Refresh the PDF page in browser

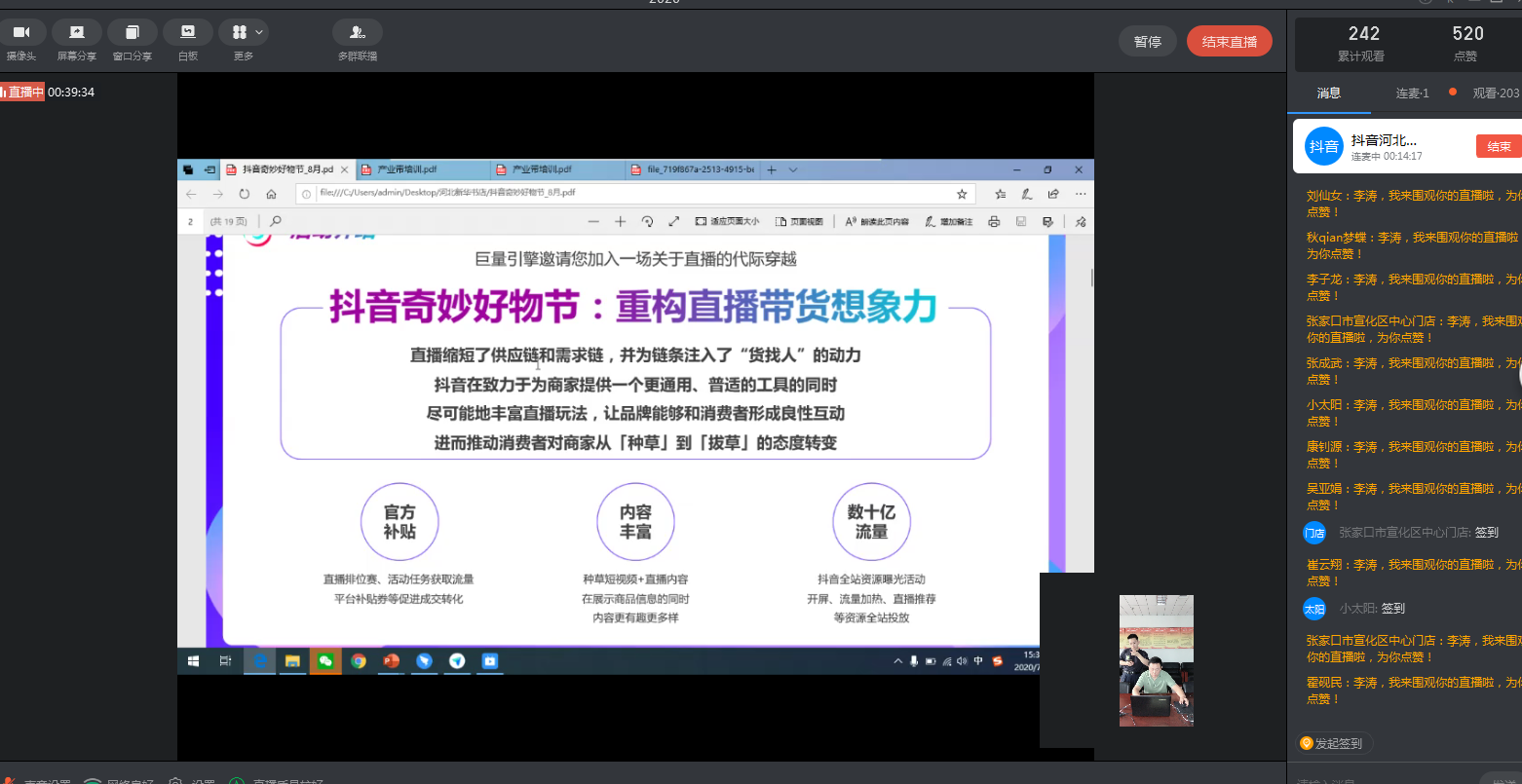(245, 194)
